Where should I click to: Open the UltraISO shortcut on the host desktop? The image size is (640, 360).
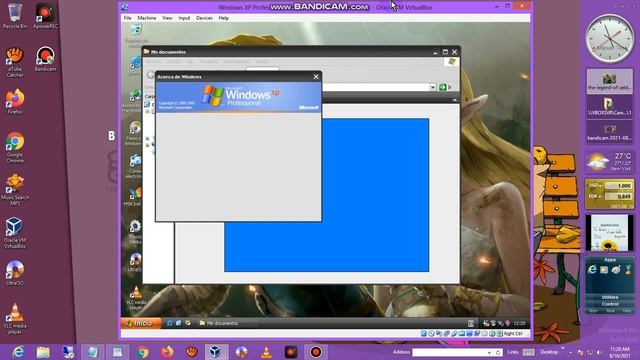pyautogui.click(x=15, y=273)
